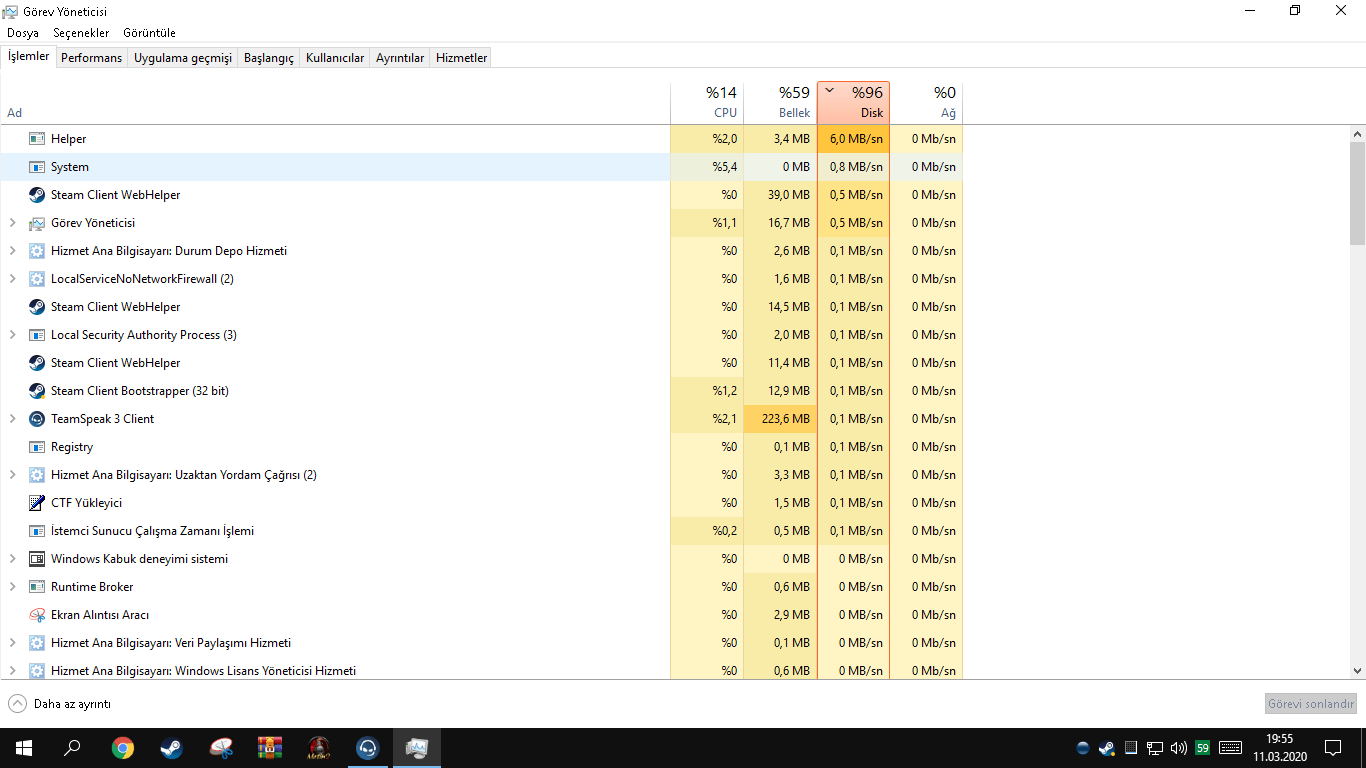Sort by the Disk column header
The image size is (1366, 768).
point(853,102)
